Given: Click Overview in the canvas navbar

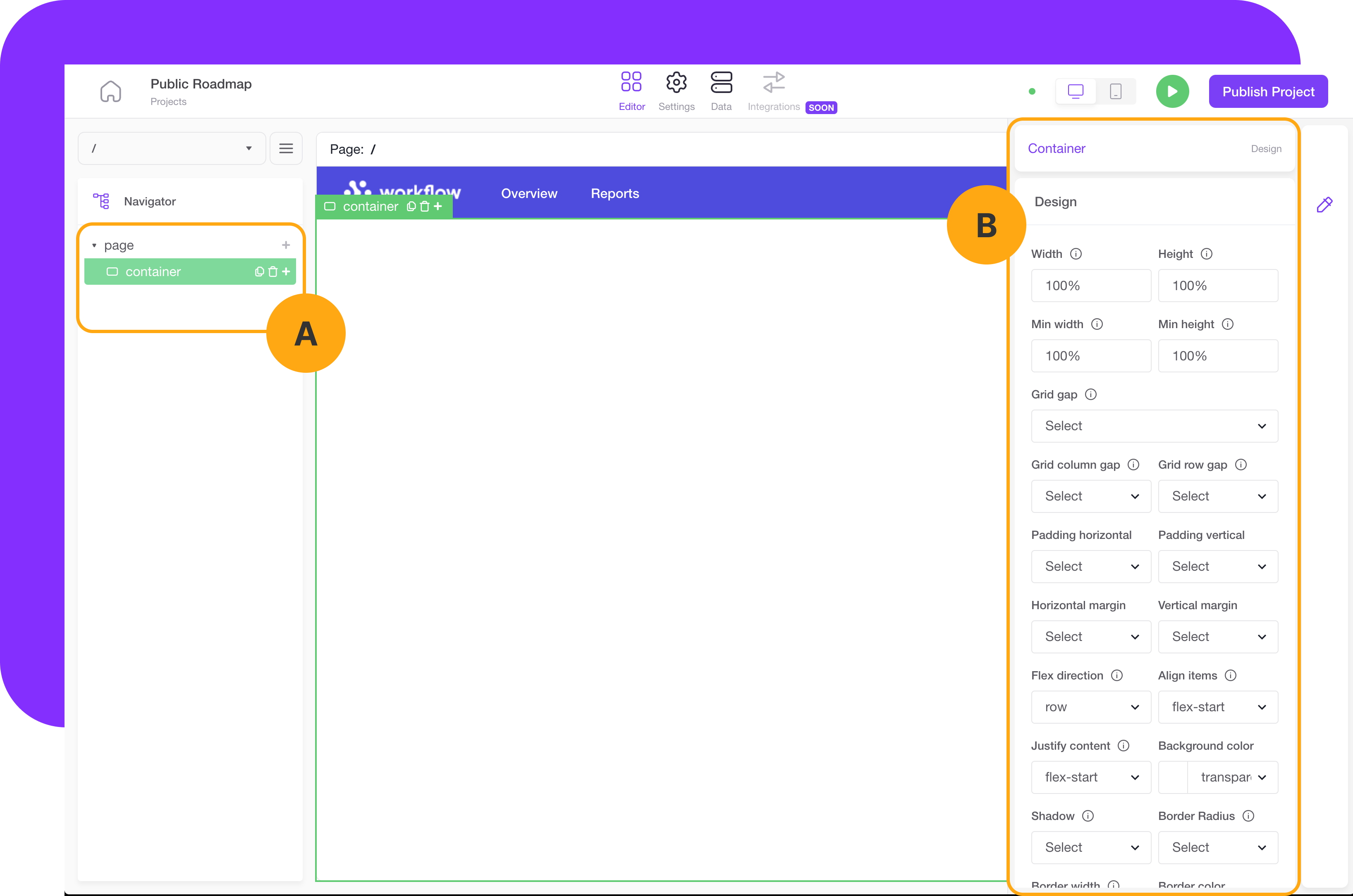Looking at the screenshot, I should 529,194.
